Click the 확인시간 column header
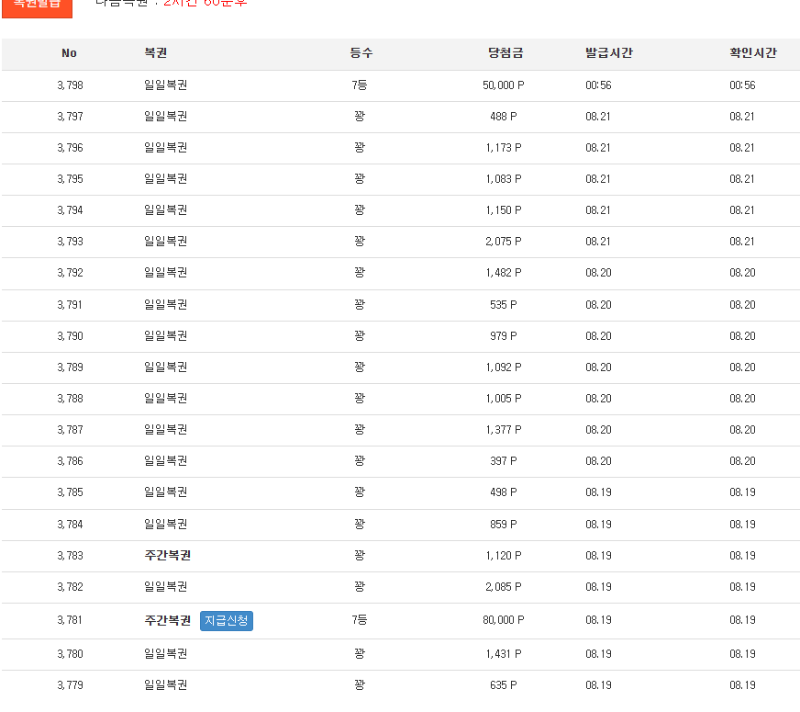Screen dimensions: 800x712 point(753,53)
